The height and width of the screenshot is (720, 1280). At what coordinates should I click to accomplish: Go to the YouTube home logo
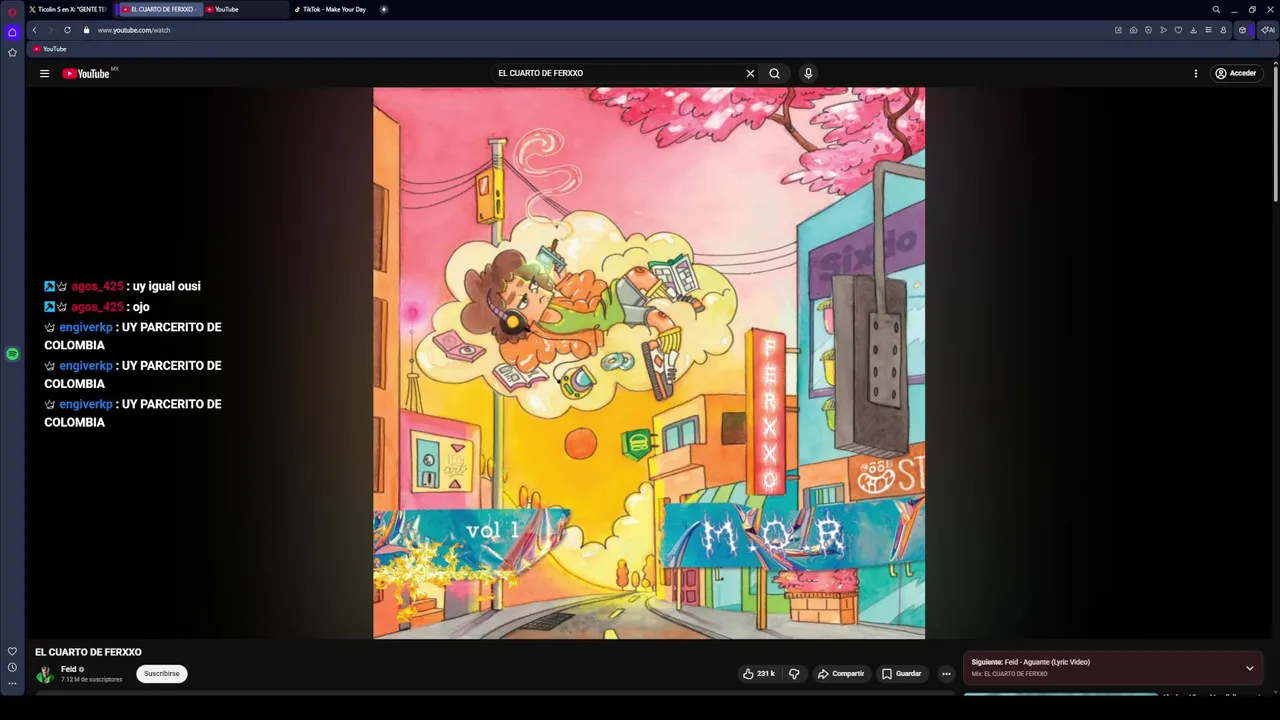point(88,73)
